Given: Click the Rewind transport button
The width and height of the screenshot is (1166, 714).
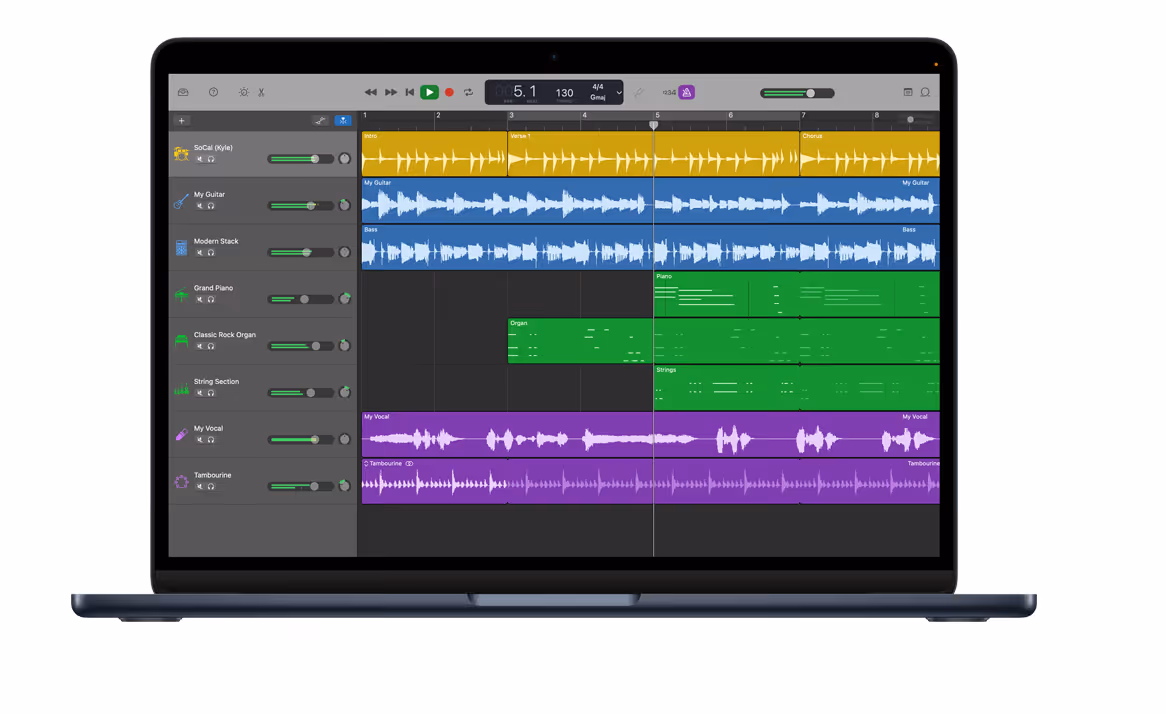Looking at the screenshot, I should tap(370, 92).
